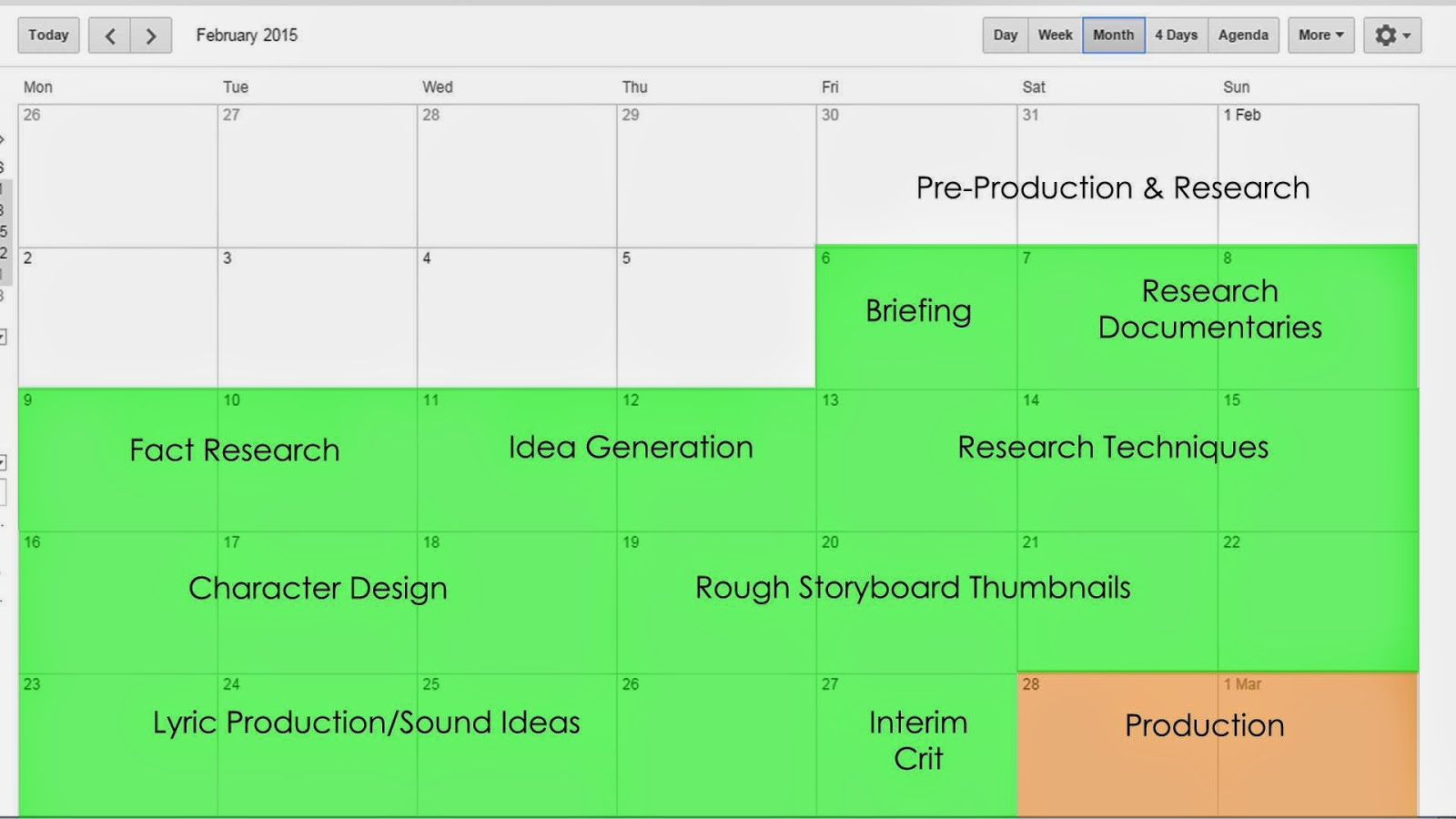Jump to today with the Today button
Screen dimensions: 1456x819
[x=48, y=35]
